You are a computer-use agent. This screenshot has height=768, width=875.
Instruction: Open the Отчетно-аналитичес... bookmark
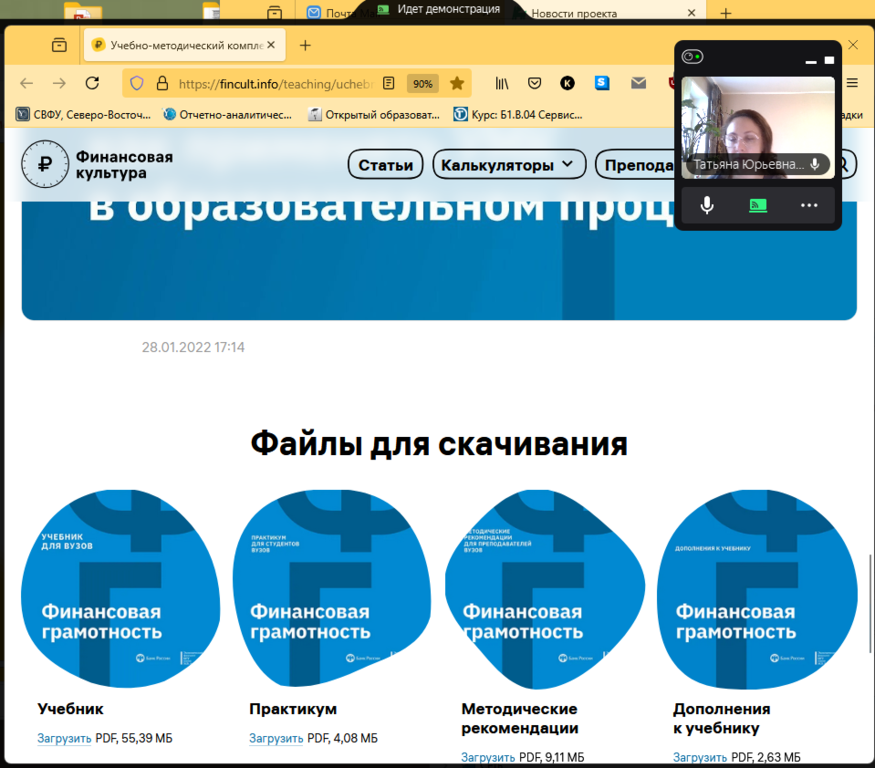pyautogui.click(x=228, y=114)
